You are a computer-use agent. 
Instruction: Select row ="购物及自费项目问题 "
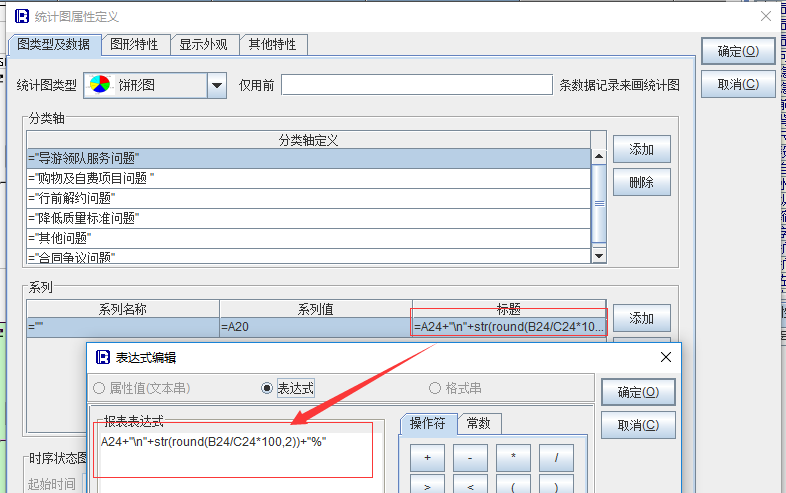[309, 179]
